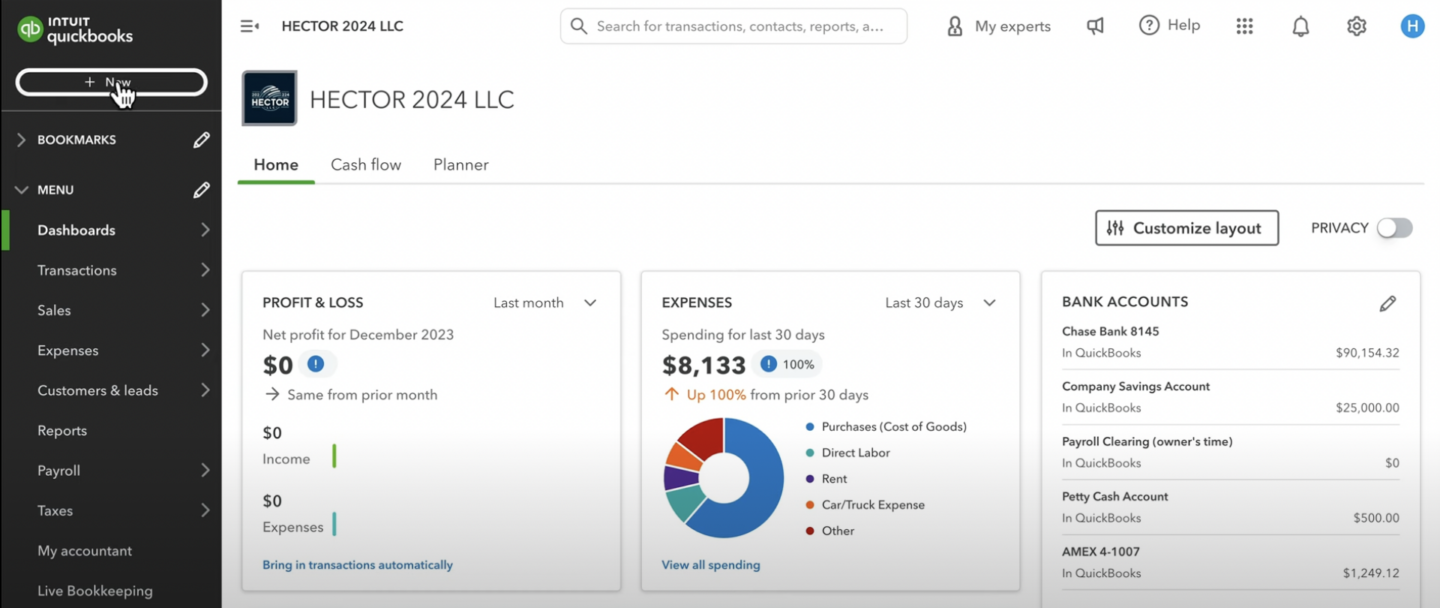Click Bring in transactions automatically link
Screen dimensions: 1440x608
pos(357,565)
